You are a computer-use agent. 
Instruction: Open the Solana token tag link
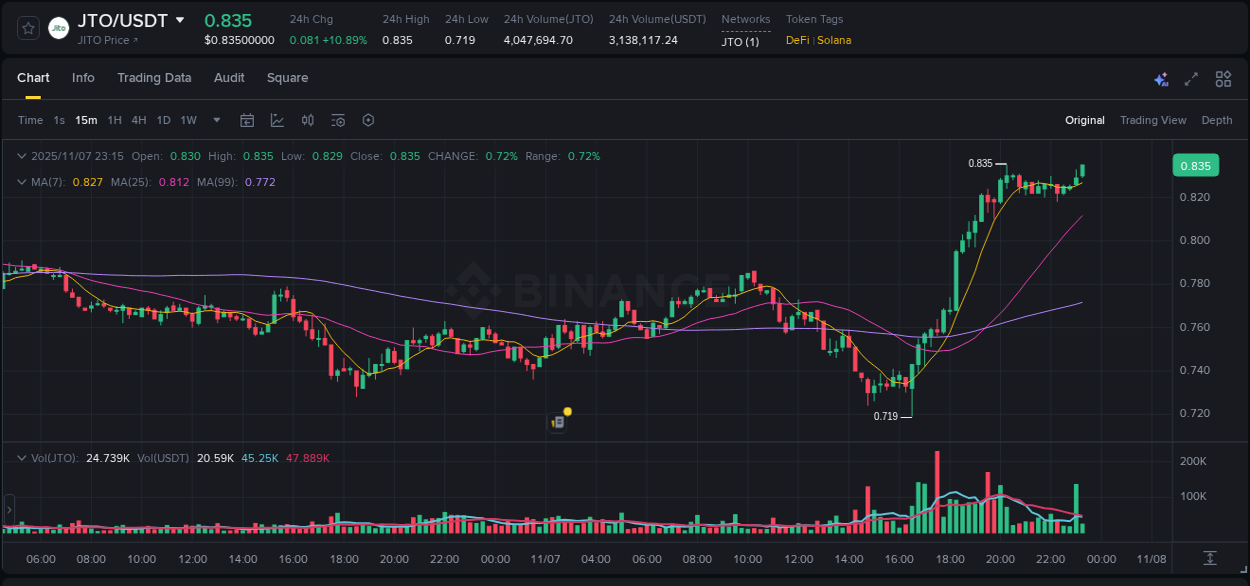(837, 40)
